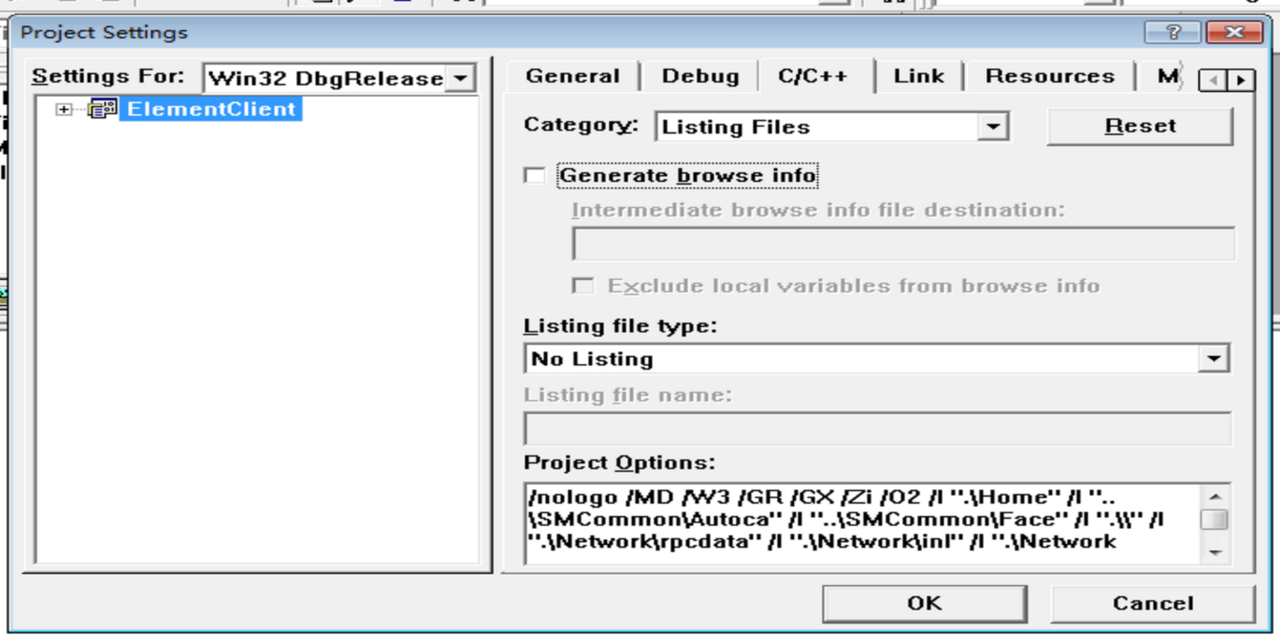
Task: Open the Link tab
Action: coord(919,76)
